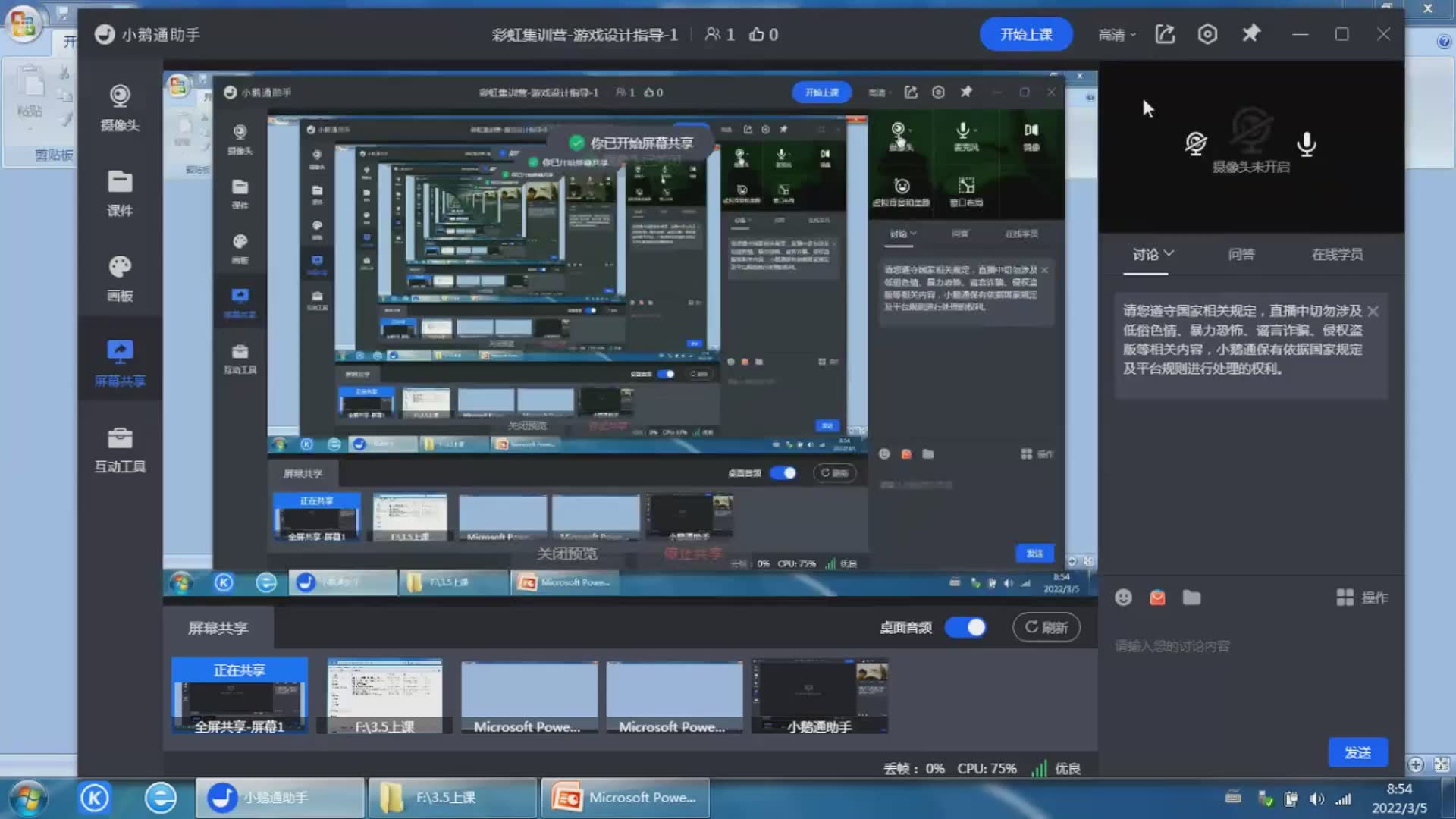This screenshot has height=819, width=1456.
Task: Switch to Microsoft PowerPoint taskbar button
Action: (x=625, y=798)
